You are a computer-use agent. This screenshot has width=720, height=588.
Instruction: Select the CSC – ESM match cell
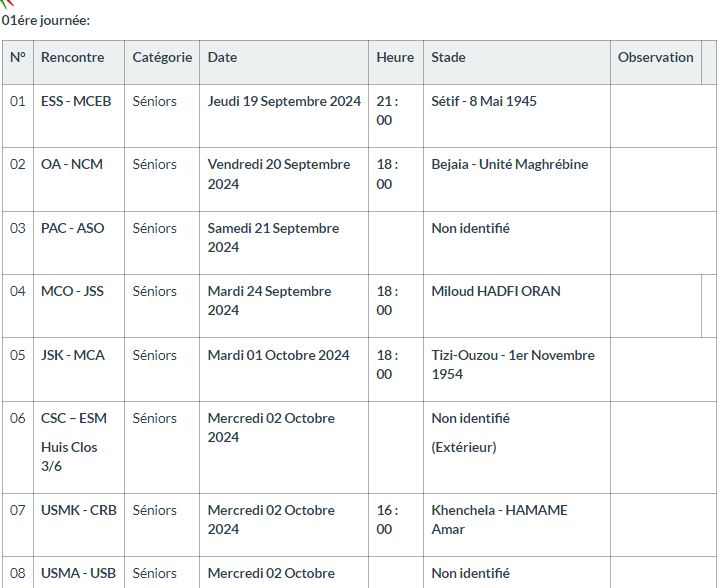[x=79, y=448]
